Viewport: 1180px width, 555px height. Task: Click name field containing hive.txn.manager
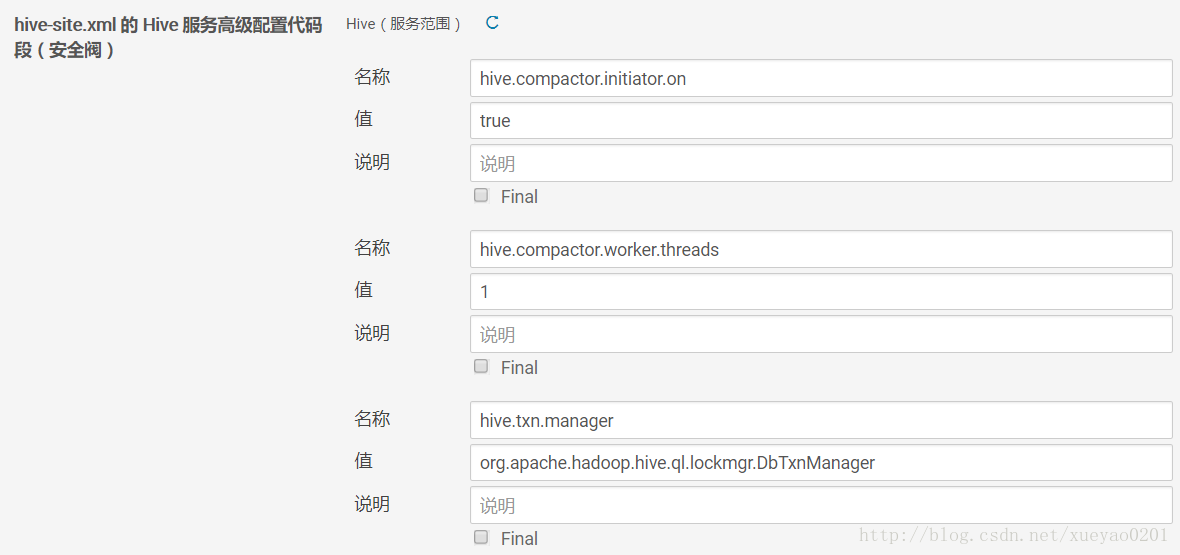coord(820,420)
